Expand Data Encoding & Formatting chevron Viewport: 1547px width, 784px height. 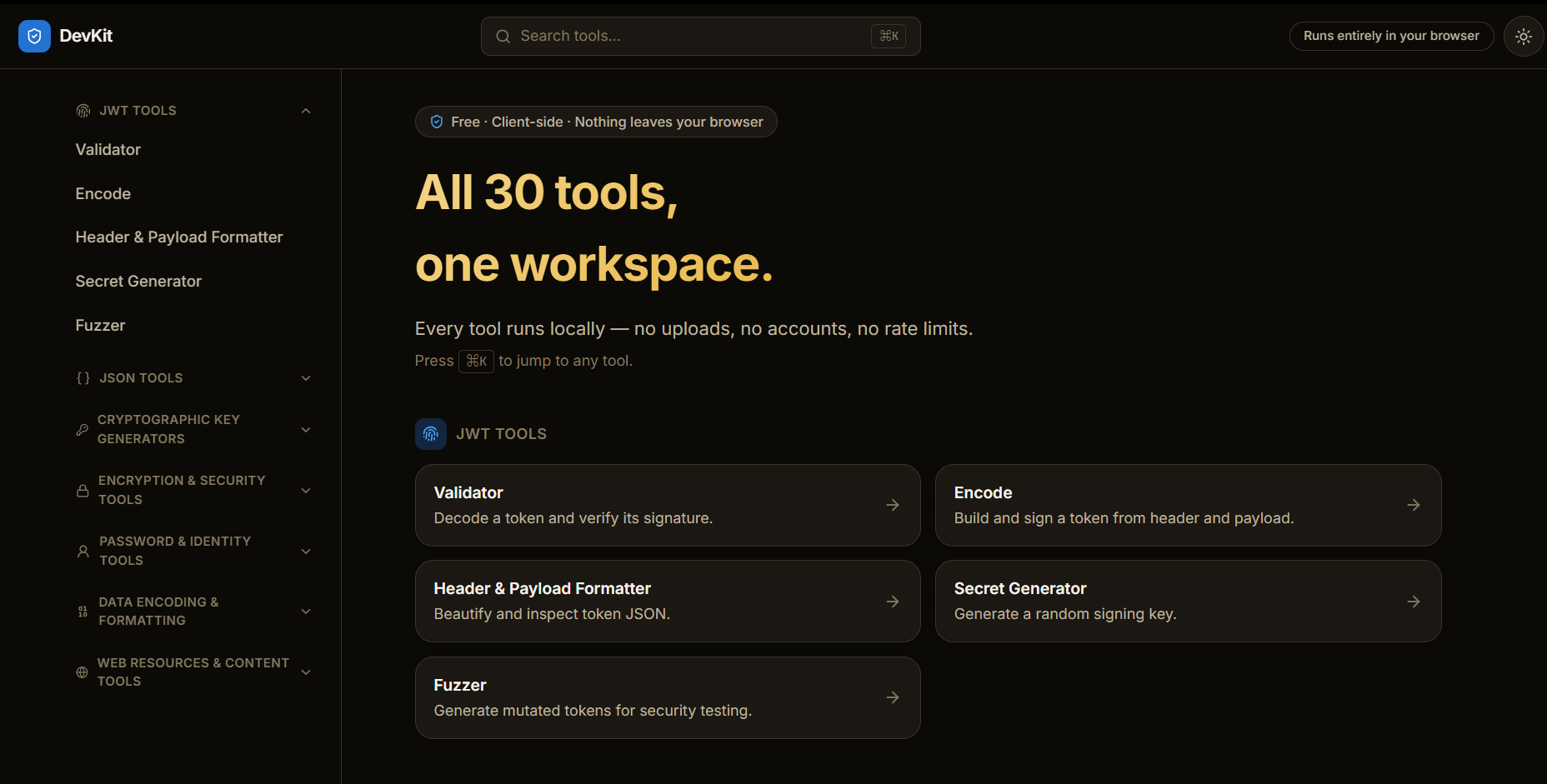[x=306, y=612]
